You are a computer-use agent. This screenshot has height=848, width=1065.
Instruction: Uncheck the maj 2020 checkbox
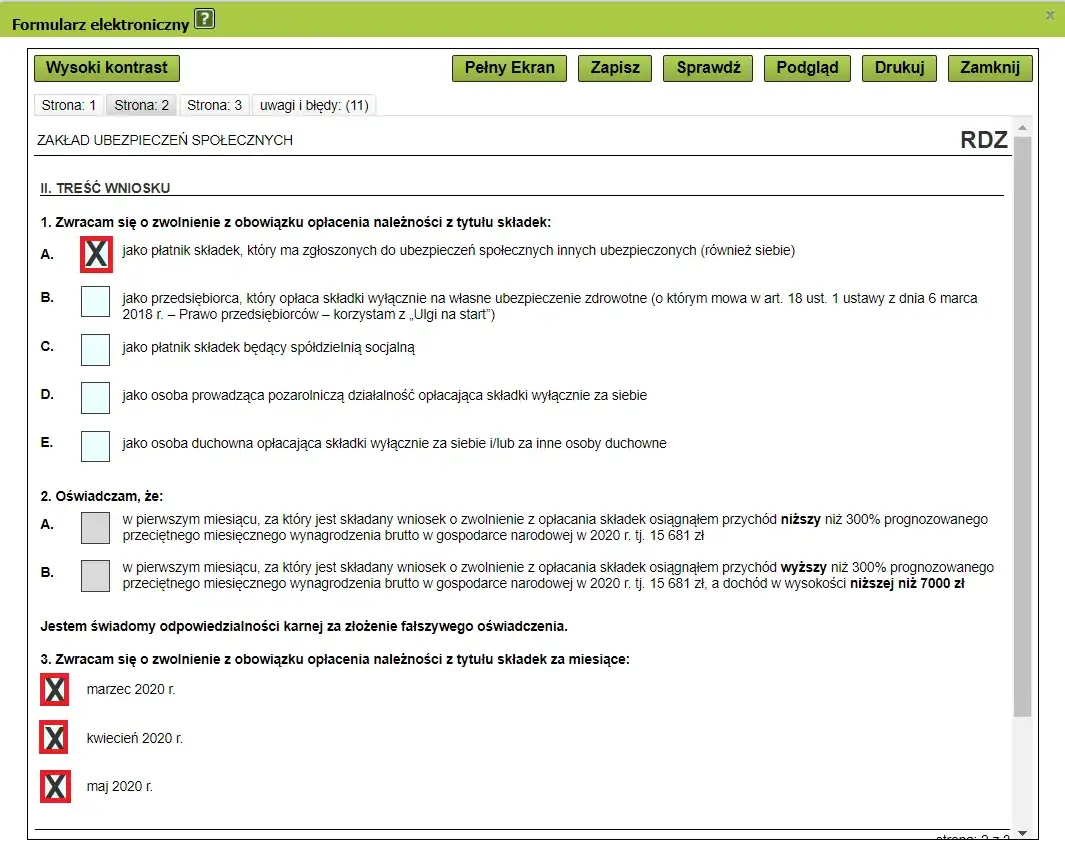54,786
